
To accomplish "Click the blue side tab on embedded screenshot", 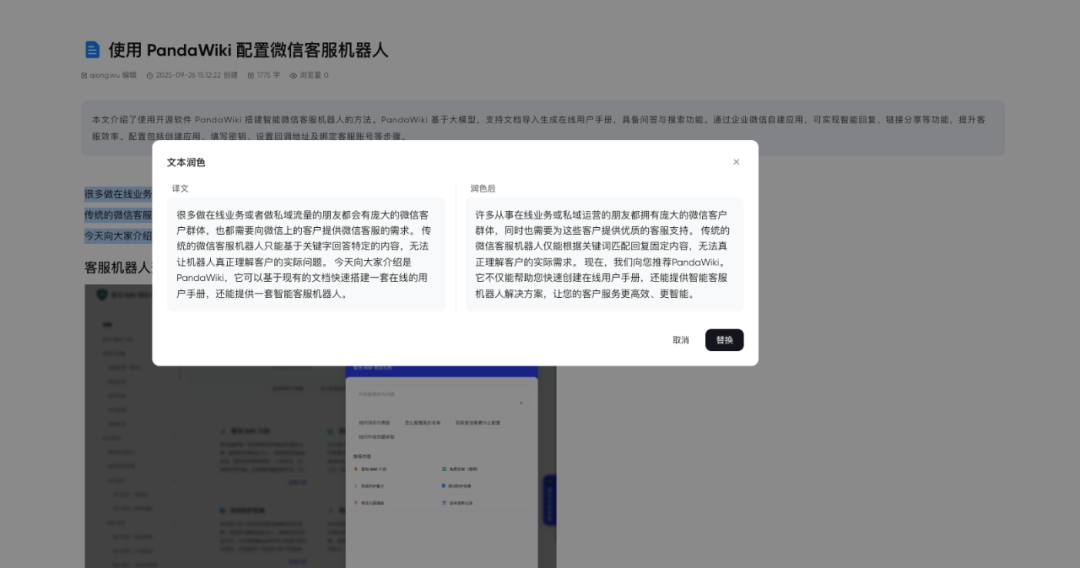I will click(x=549, y=500).
